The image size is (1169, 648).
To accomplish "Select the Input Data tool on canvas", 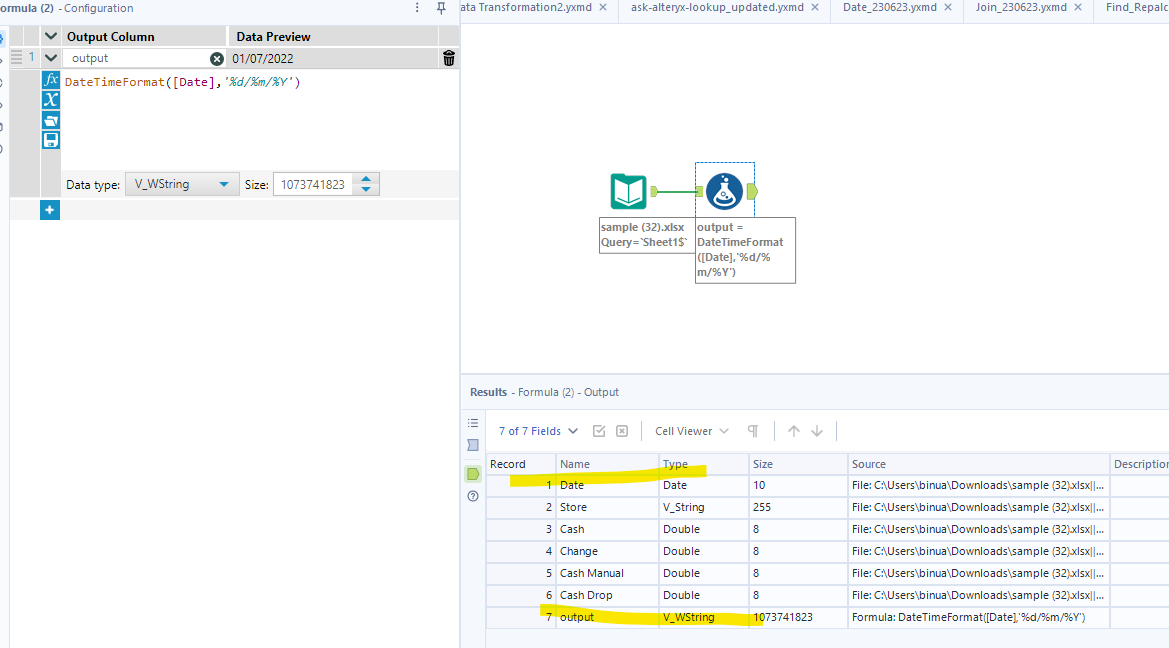I will point(628,191).
